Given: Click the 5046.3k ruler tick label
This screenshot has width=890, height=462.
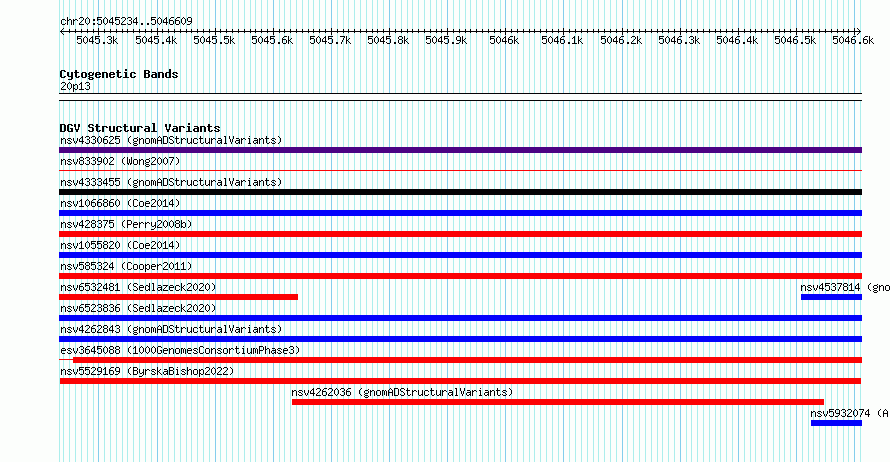Looking at the screenshot, I should pos(679,40).
